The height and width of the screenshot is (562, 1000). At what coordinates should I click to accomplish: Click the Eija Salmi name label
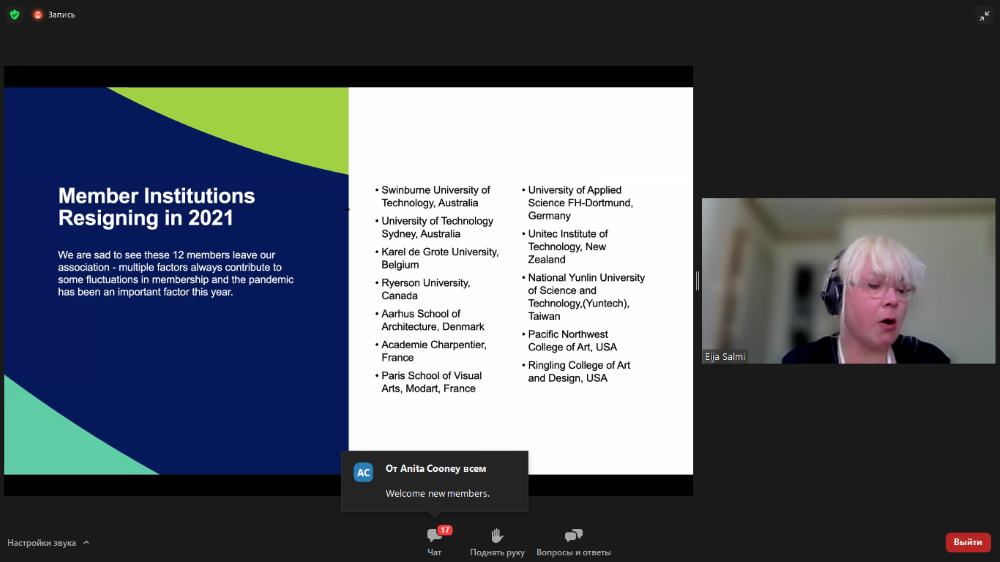tap(724, 357)
